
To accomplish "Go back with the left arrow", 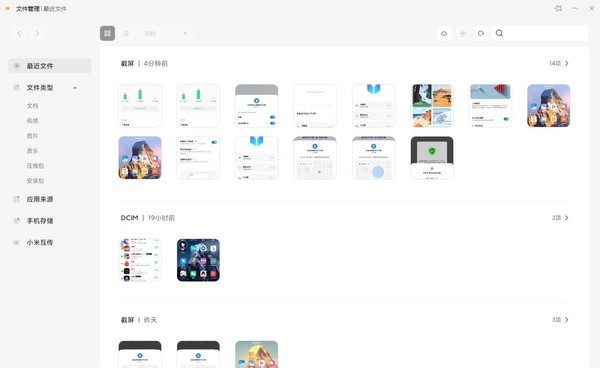I will (19, 34).
